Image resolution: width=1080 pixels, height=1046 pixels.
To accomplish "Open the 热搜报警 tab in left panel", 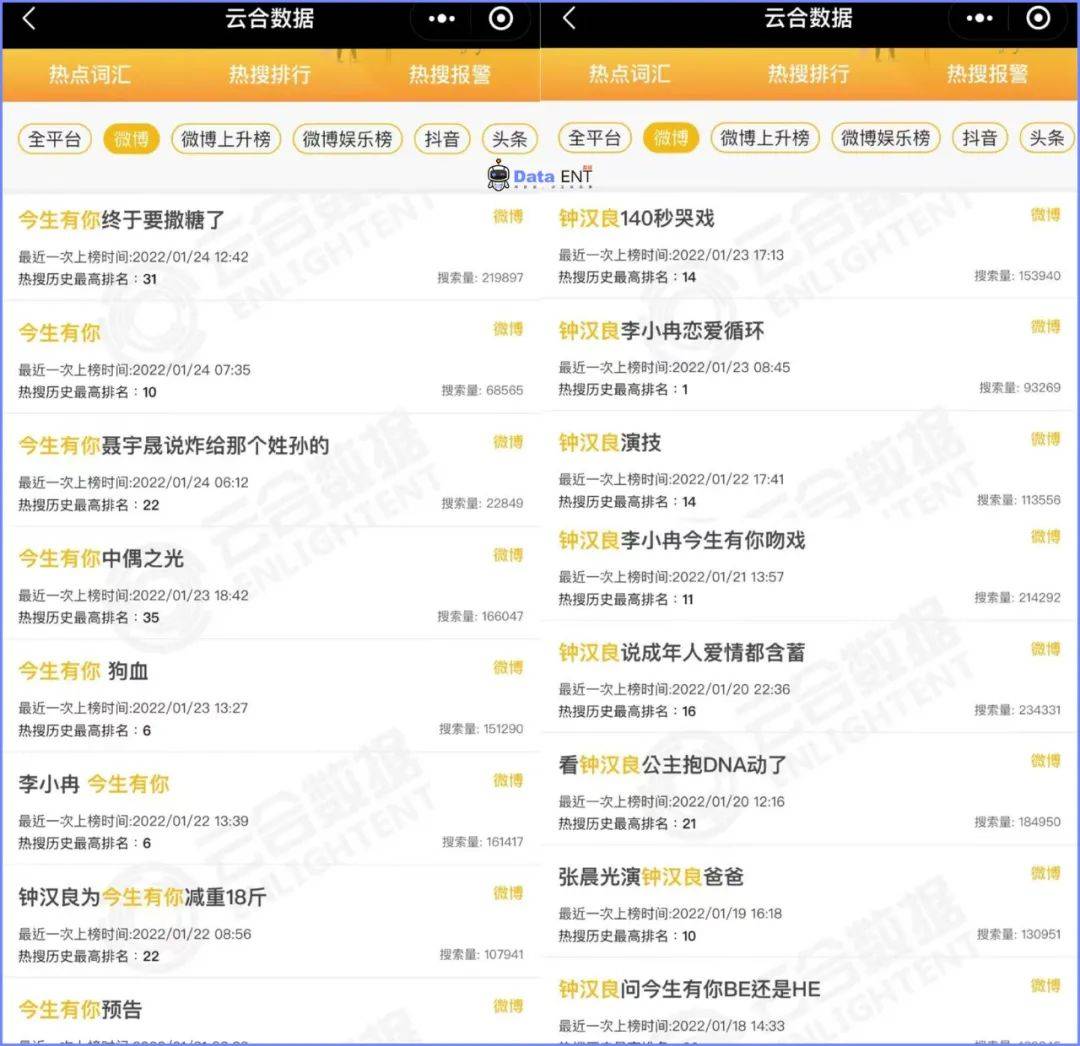I will 449,74.
